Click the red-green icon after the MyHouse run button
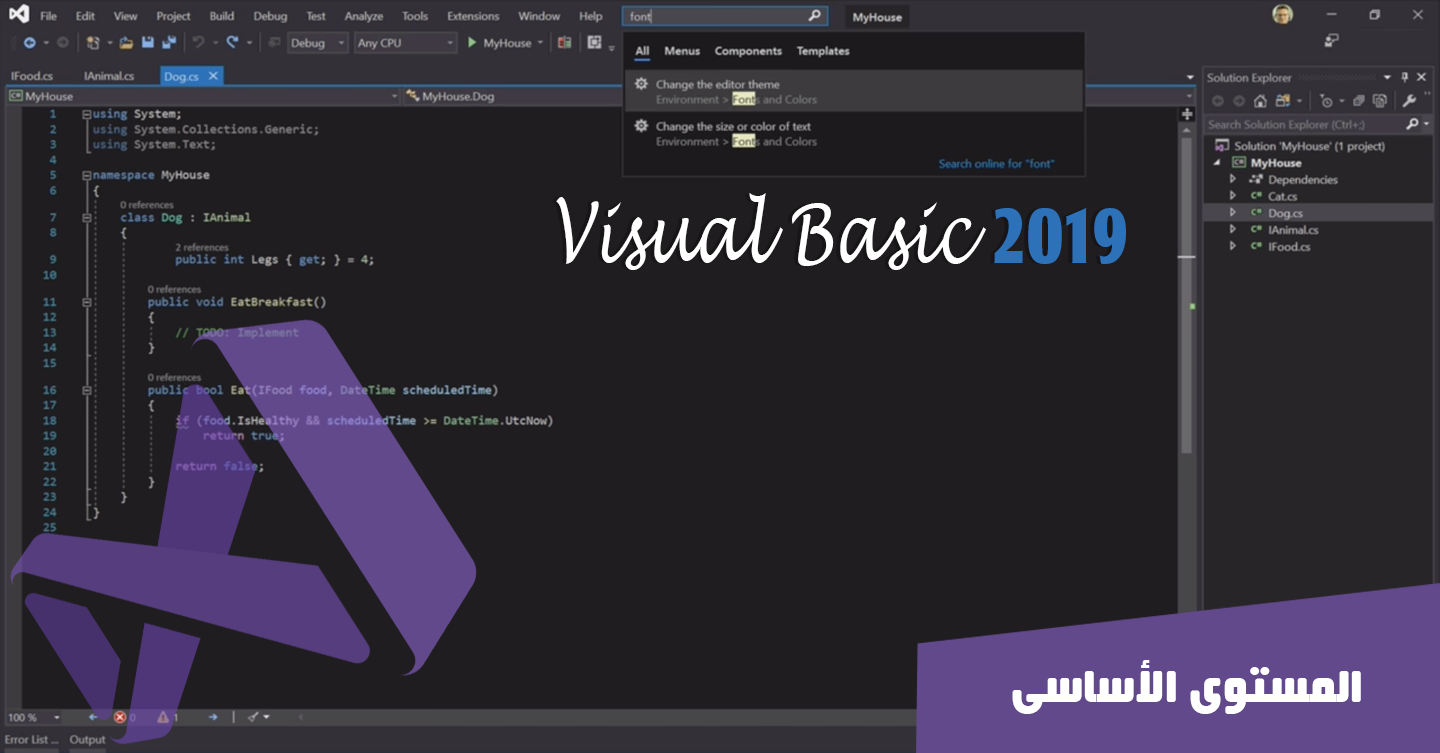The width and height of the screenshot is (1440, 753). pos(565,43)
